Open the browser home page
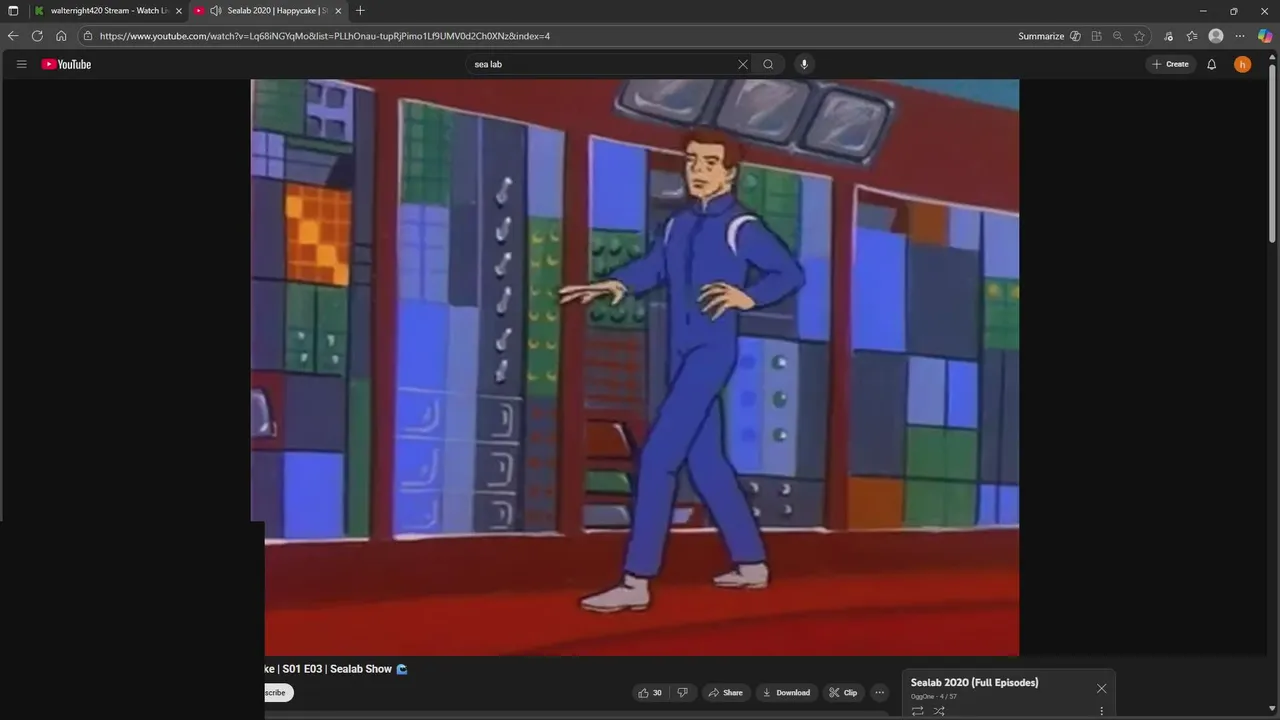The width and height of the screenshot is (1280, 720). click(x=61, y=36)
